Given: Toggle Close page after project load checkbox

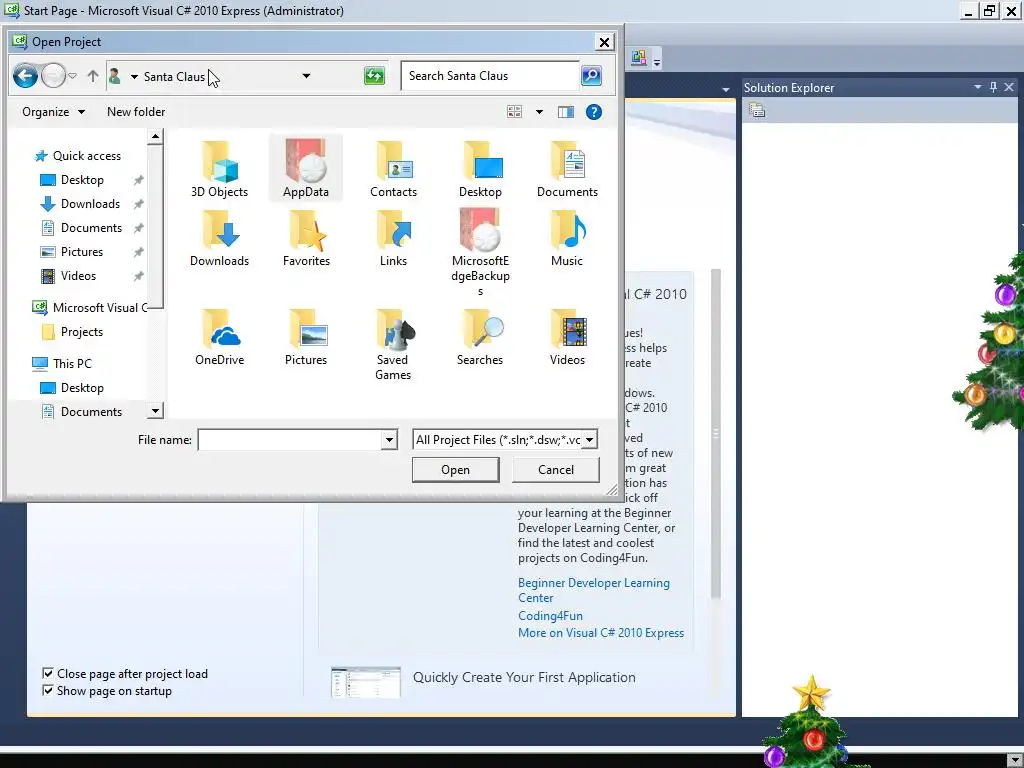Looking at the screenshot, I should 48,673.
